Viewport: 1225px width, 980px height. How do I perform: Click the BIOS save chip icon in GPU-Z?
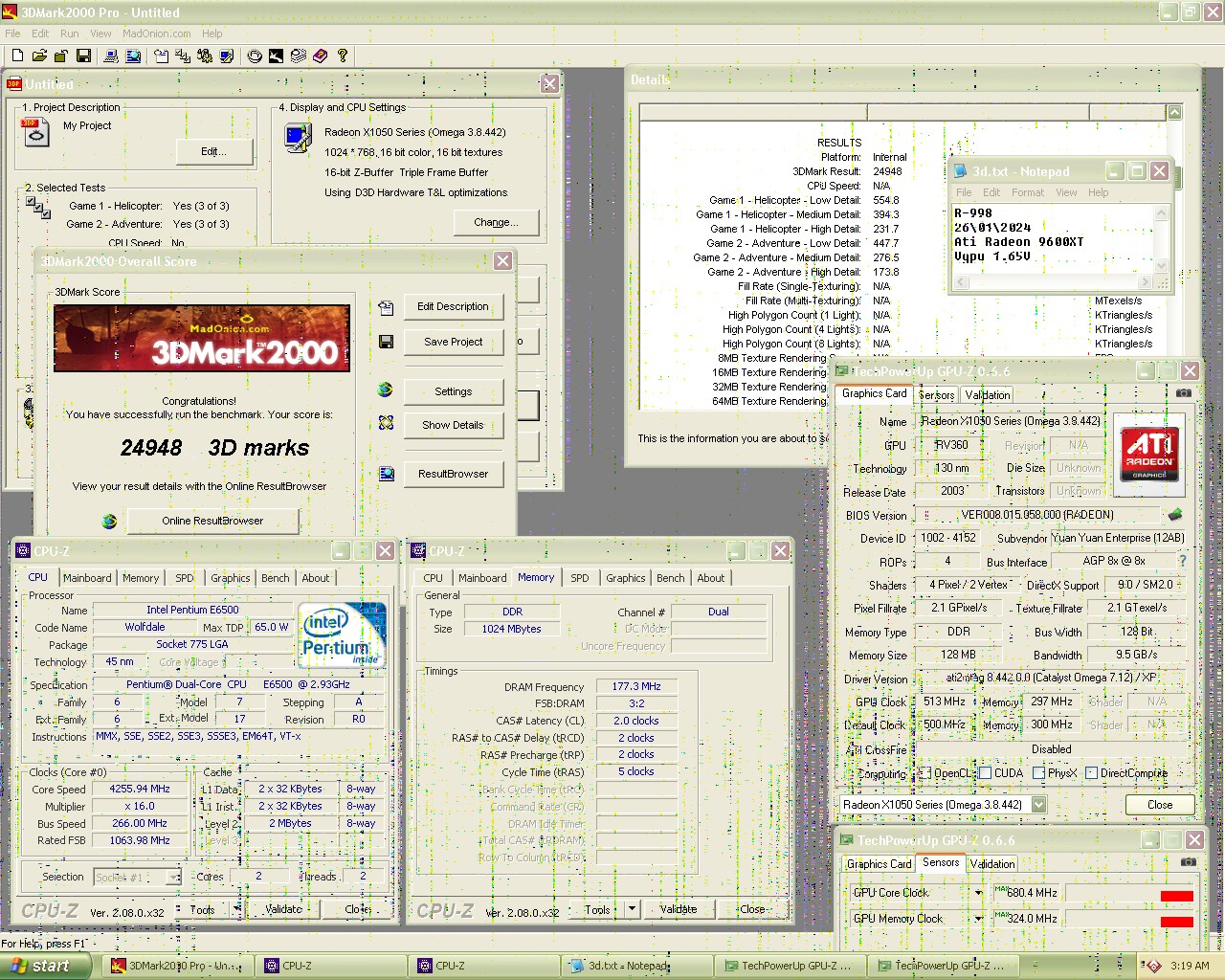pos(1175,515)
